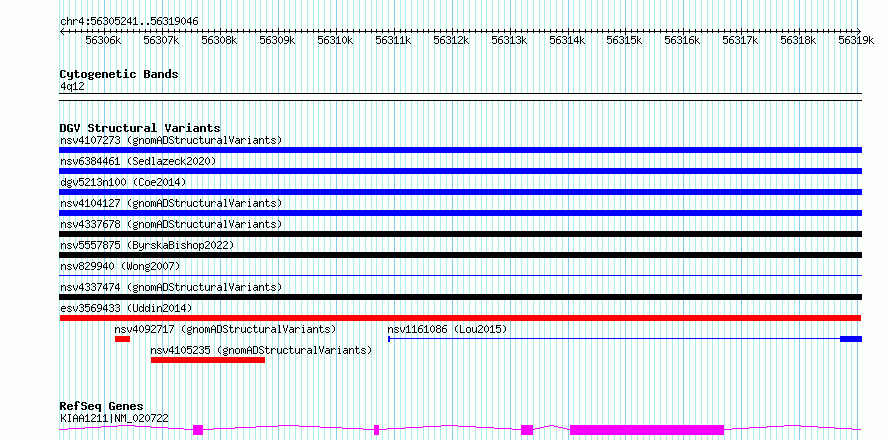Click the DGV Structural Variants track title
This screenshot has width=890, height=440.
(140, 128)
